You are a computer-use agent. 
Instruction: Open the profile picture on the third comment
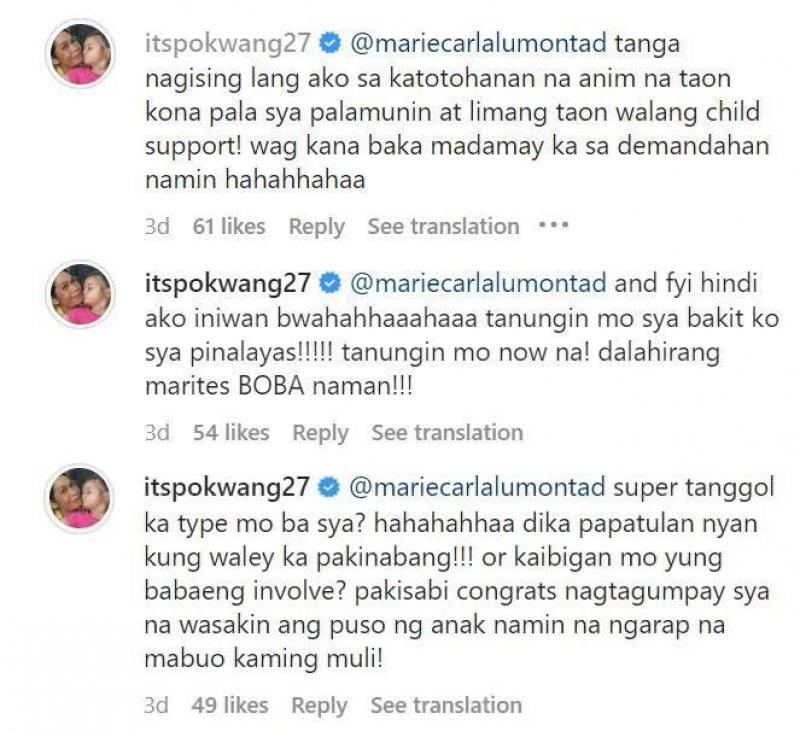tap(79, 498)
